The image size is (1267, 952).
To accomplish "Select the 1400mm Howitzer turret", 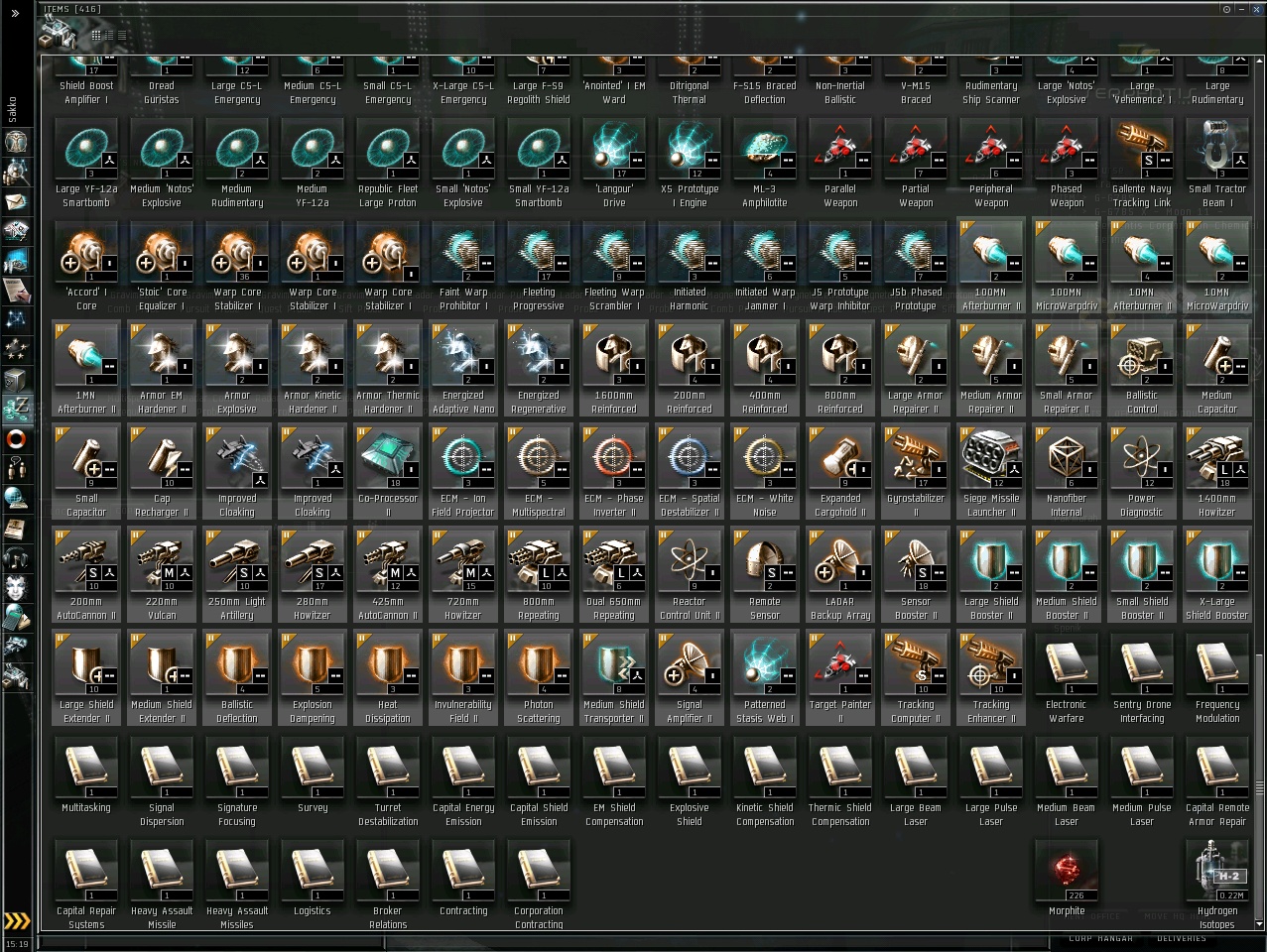I will click(x=1217, y=472).
